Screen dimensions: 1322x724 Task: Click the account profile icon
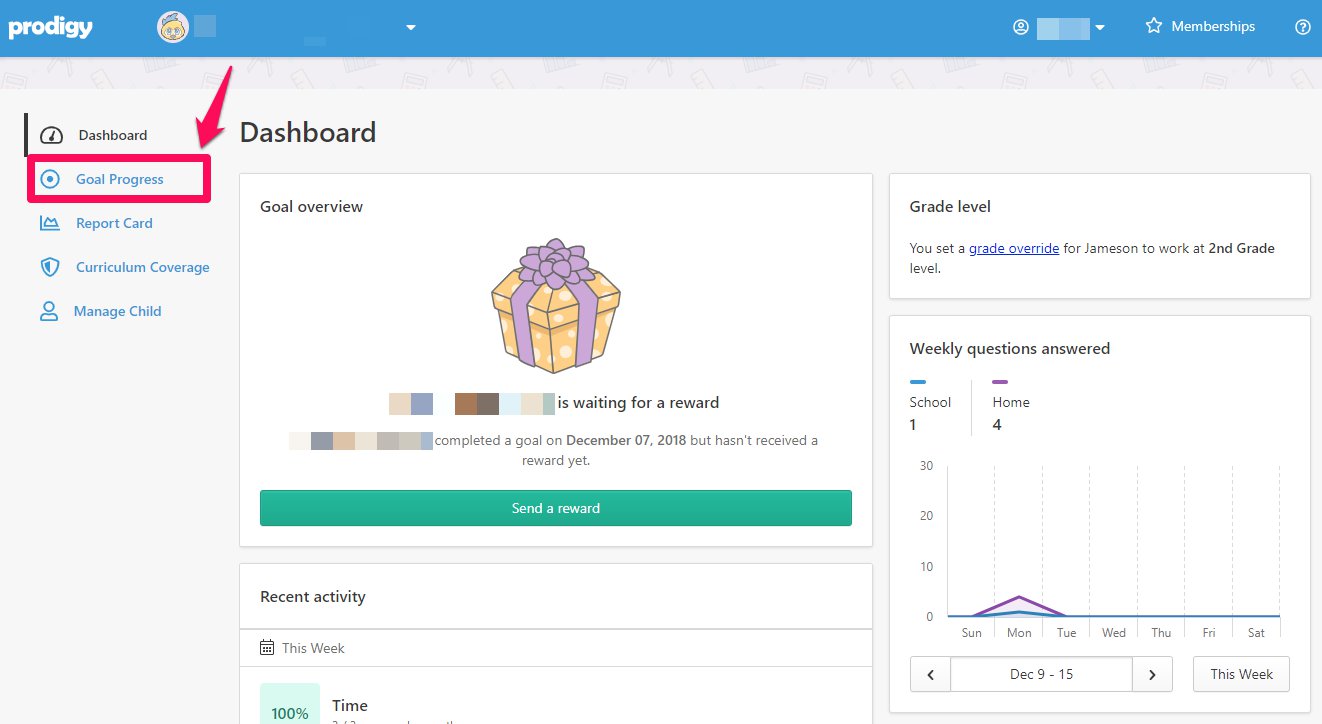(1021, 27)
